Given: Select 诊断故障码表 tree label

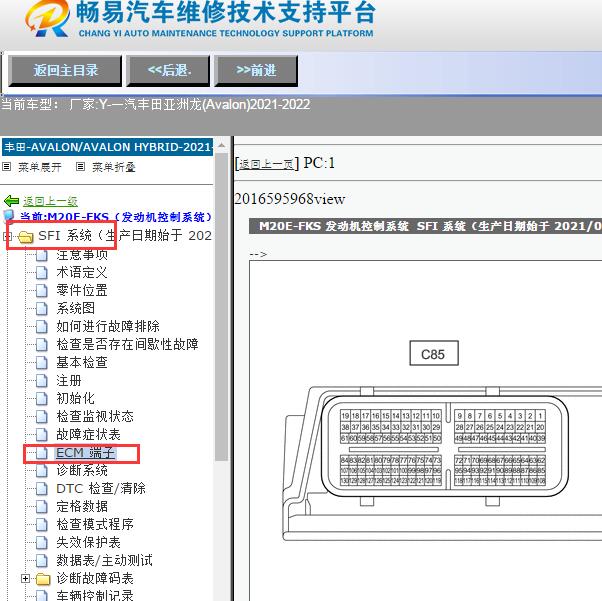Looking at the screenshot, I should (95, 578).
